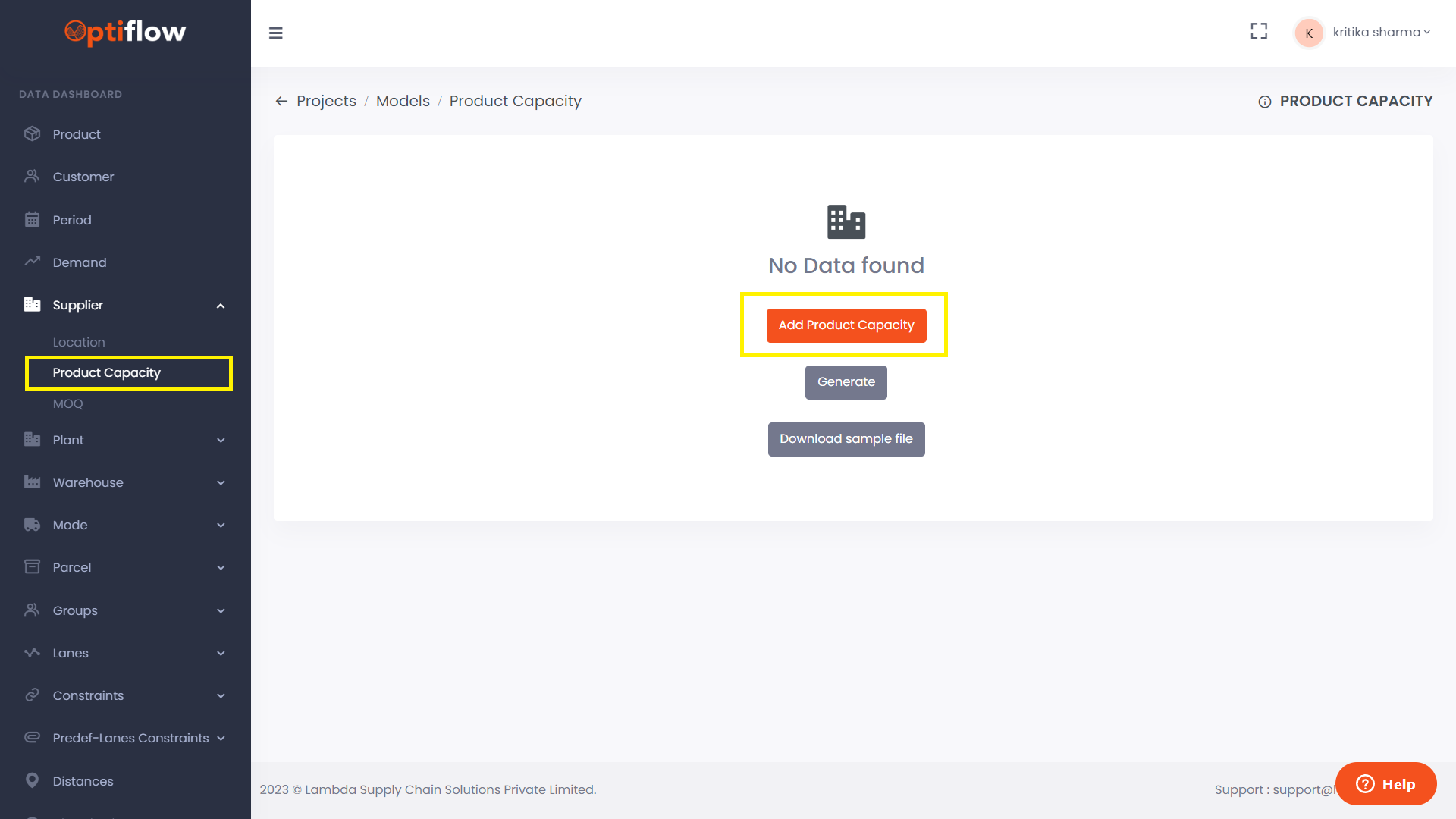Select the Product icon in the sidebar
This screenshot has width=1456, height=819.
tap(32, 133)
